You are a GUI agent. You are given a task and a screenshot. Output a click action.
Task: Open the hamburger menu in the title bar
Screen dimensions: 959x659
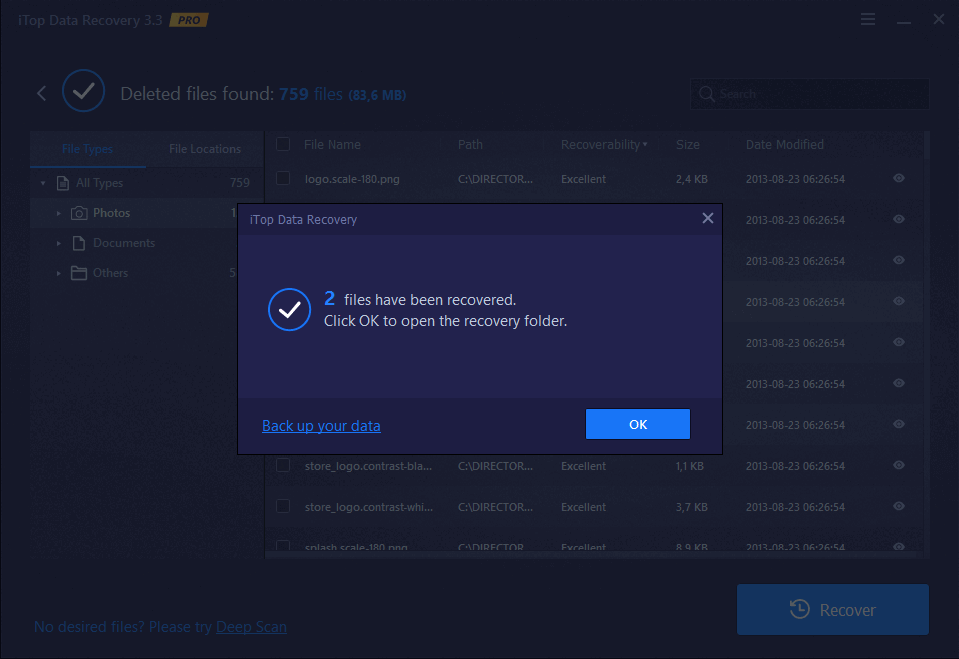(867, 20)
